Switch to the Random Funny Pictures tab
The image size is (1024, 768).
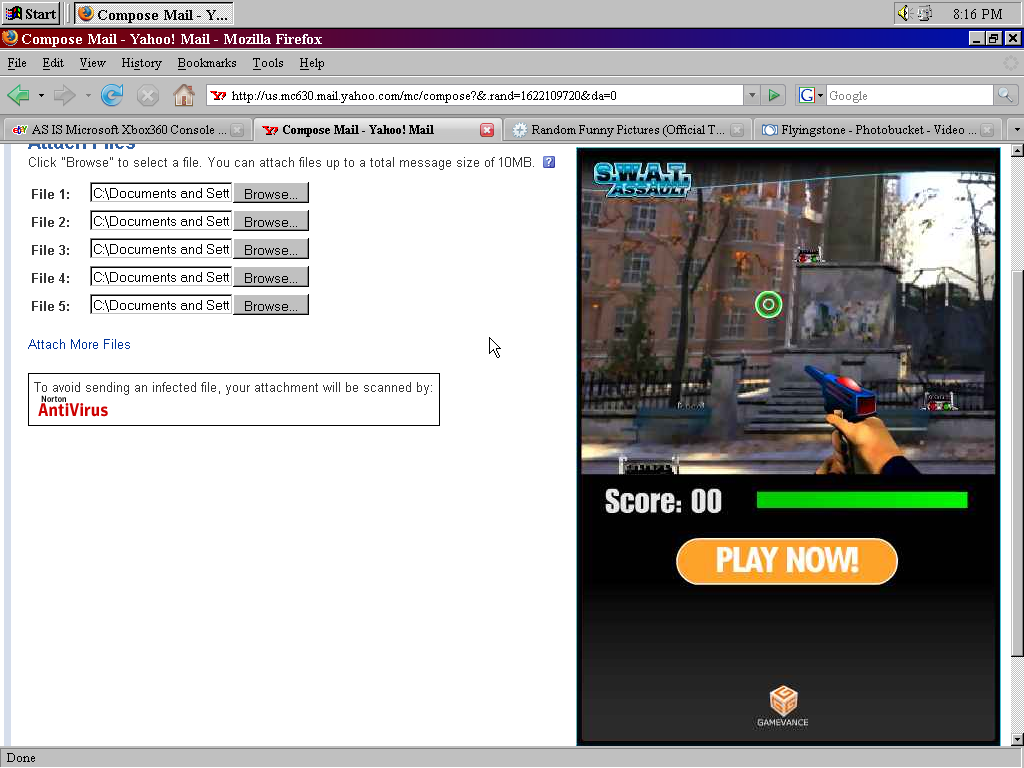click(627, 130)
